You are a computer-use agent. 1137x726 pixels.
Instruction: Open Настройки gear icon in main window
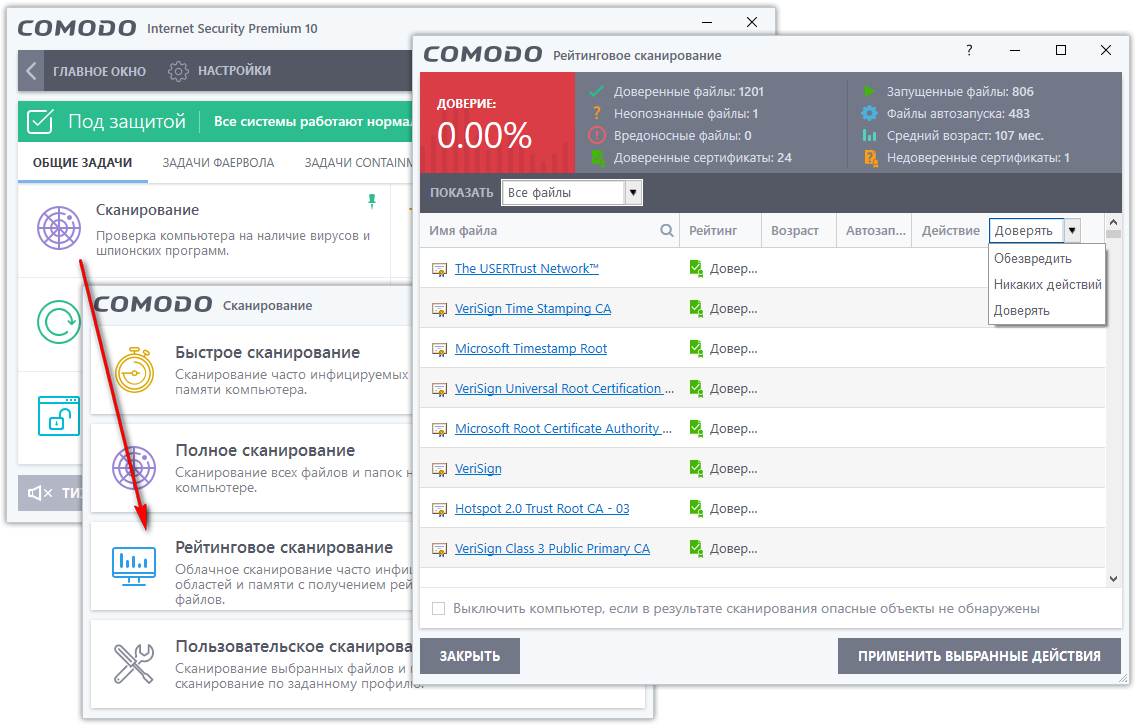coord(178,71)
